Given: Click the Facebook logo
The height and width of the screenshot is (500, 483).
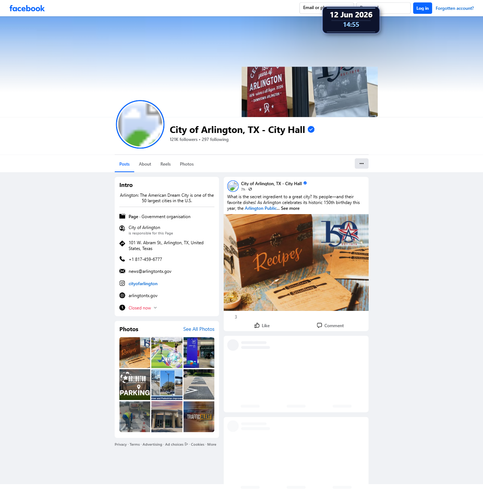Looking at the screenshot, I should click(x=27, y=8).
